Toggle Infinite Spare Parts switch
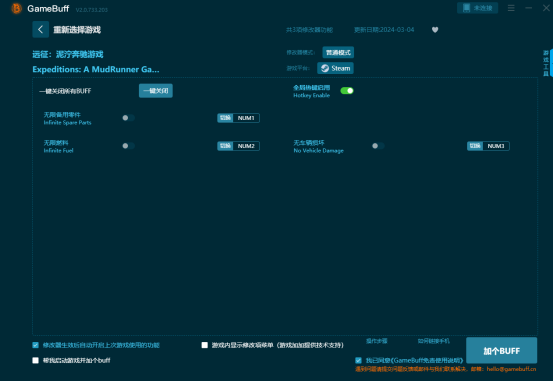This screenshot has width=553, height=382. coord(128,118)
